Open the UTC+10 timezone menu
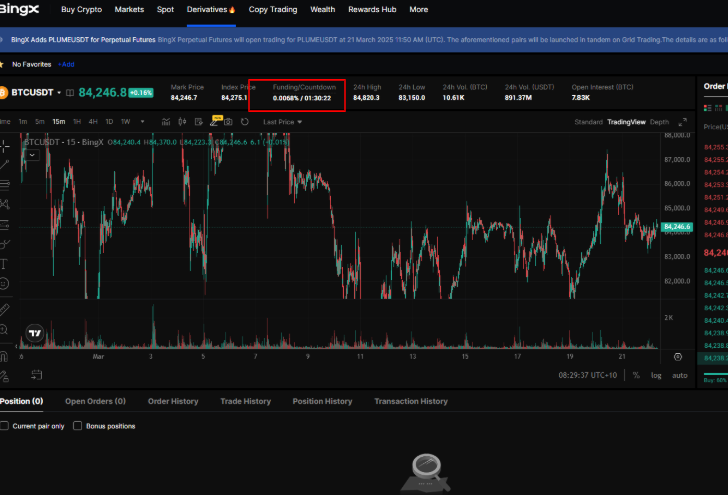 tap(588, 375)
